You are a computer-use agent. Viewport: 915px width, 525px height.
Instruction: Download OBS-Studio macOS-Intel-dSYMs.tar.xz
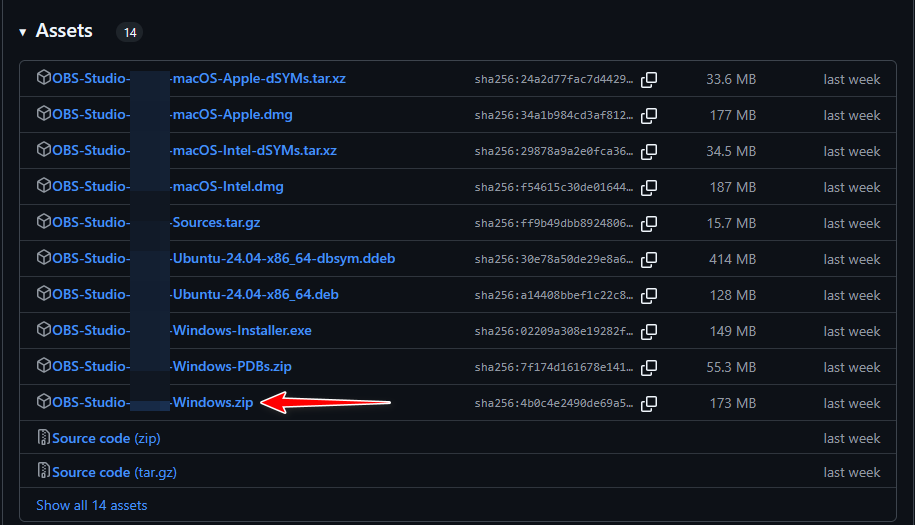[x=194, y=150]
